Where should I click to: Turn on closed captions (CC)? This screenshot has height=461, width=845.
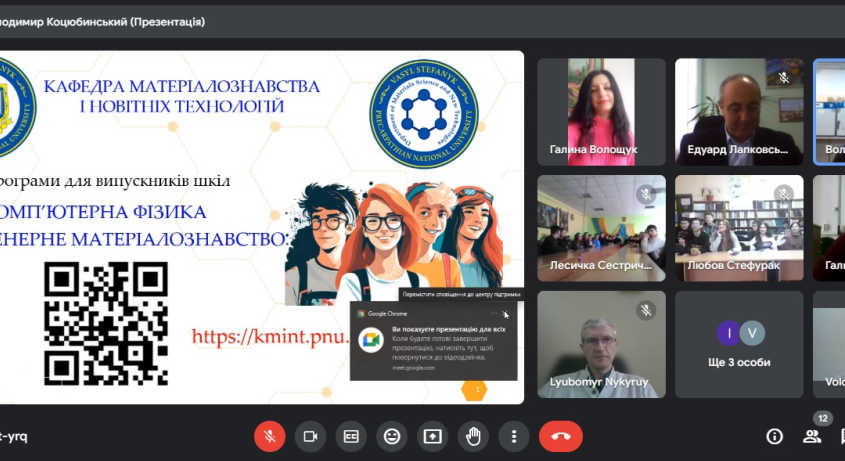coord(351,436)
